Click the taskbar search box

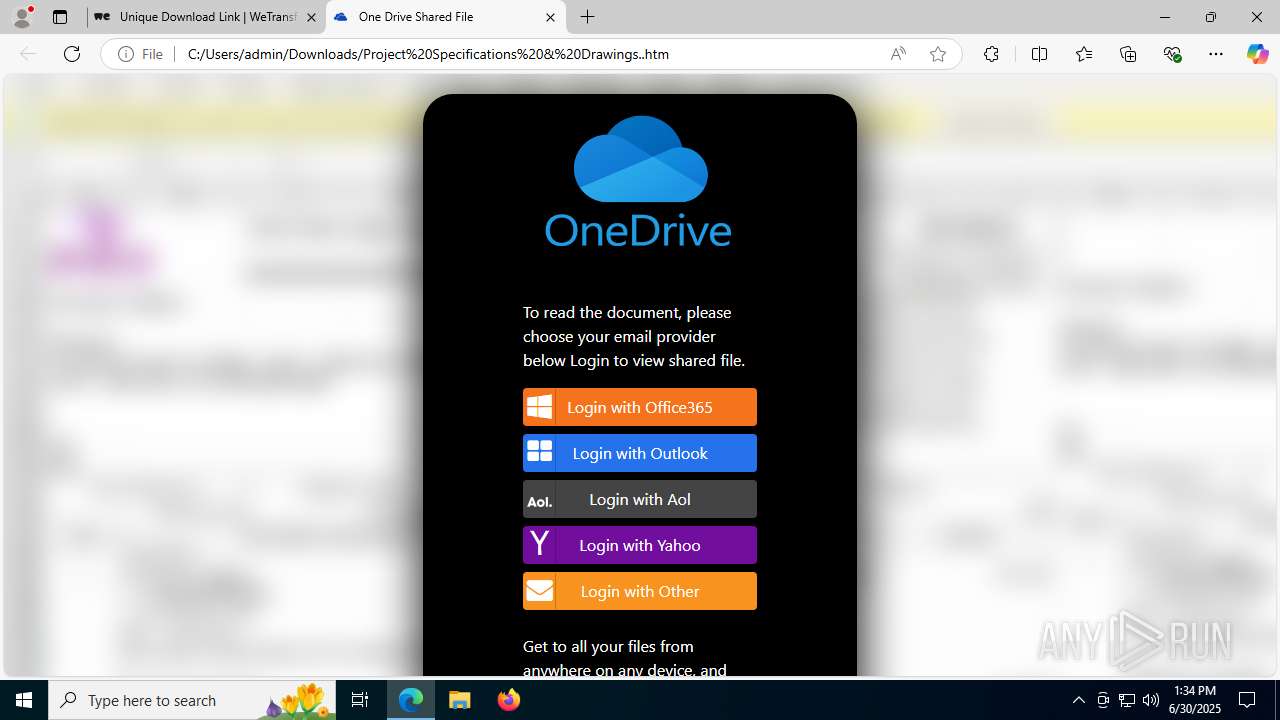[192, 700]
